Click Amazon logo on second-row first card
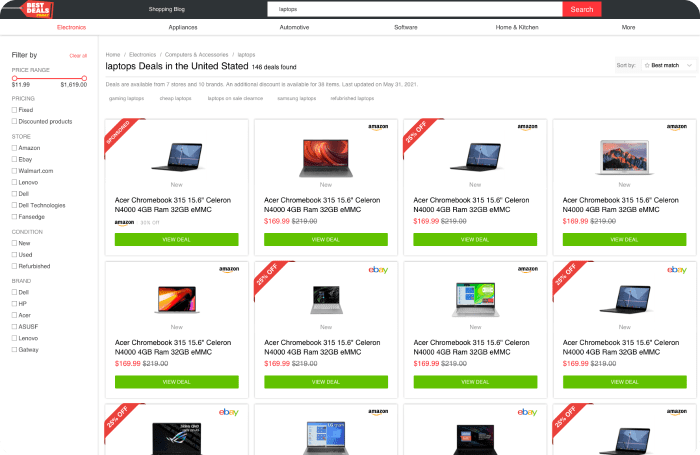 pyautogui.click(x=229, y=269)
